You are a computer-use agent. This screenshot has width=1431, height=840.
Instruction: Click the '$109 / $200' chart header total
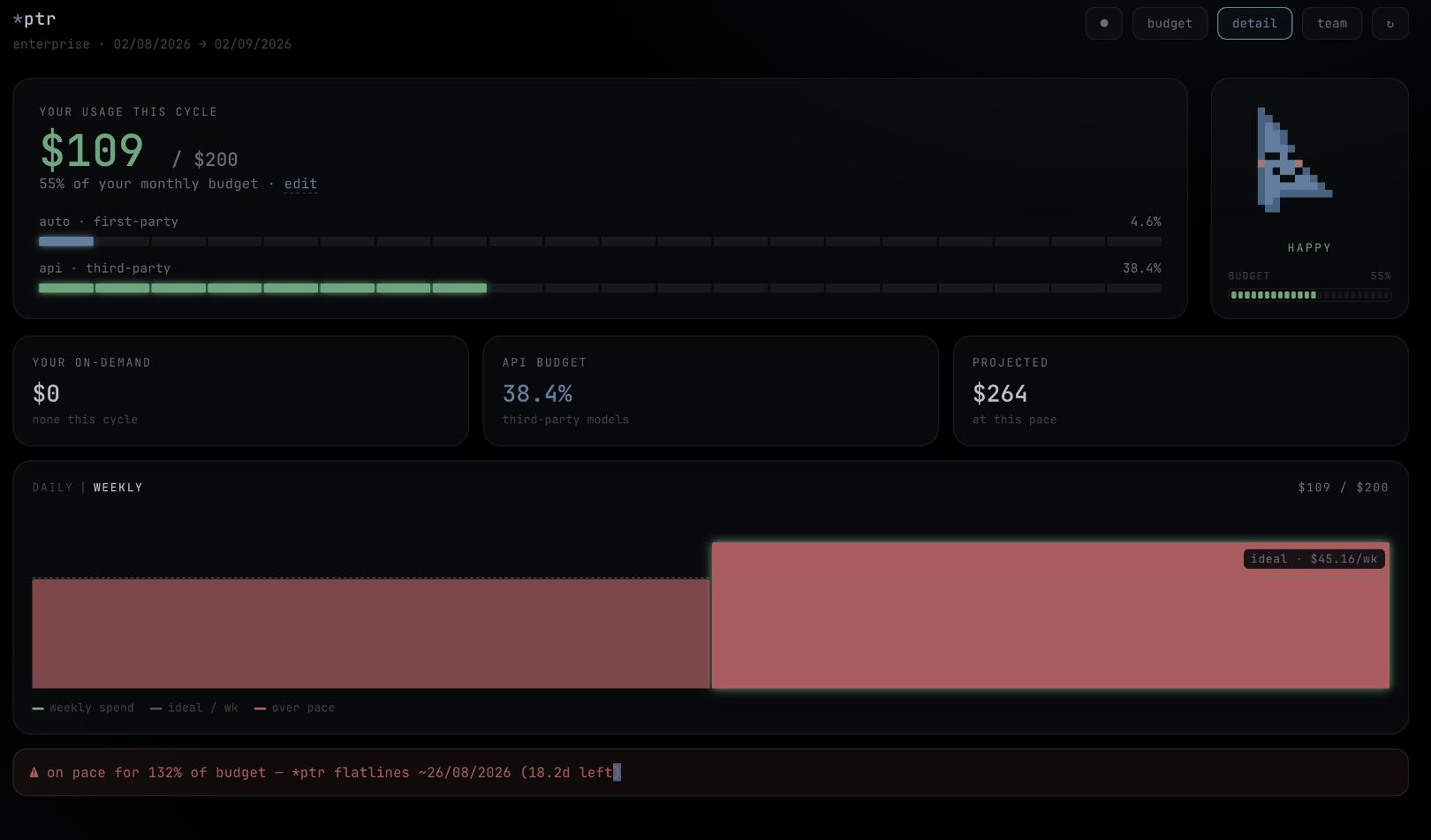point(1343,488)
